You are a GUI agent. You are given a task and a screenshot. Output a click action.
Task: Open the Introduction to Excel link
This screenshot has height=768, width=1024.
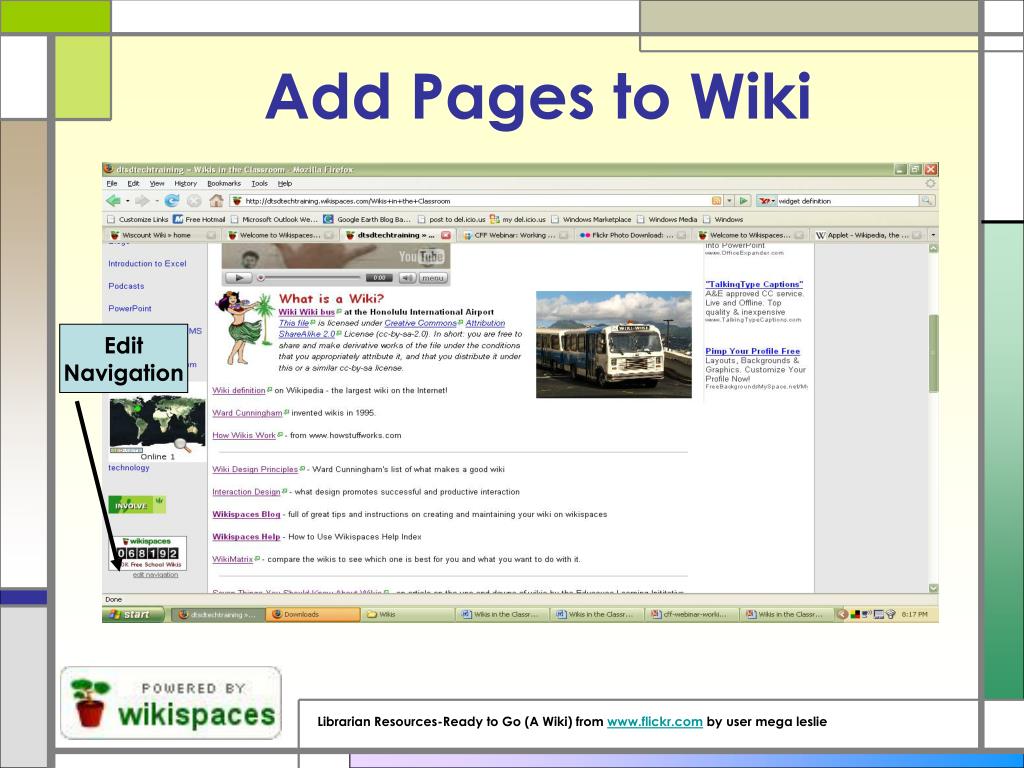click(x=148, y=264)
